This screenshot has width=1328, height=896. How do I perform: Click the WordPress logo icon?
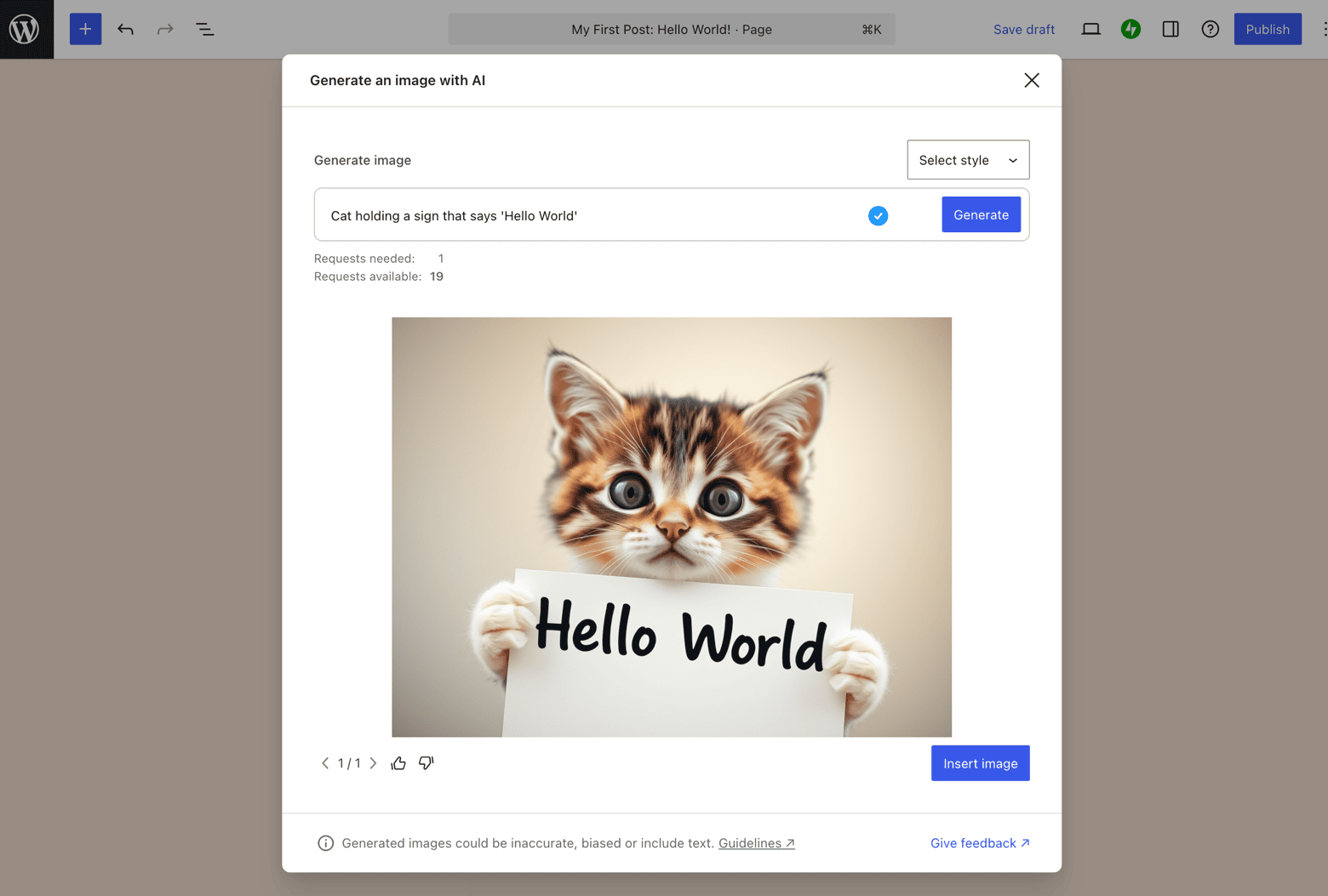tap(26, 29)
